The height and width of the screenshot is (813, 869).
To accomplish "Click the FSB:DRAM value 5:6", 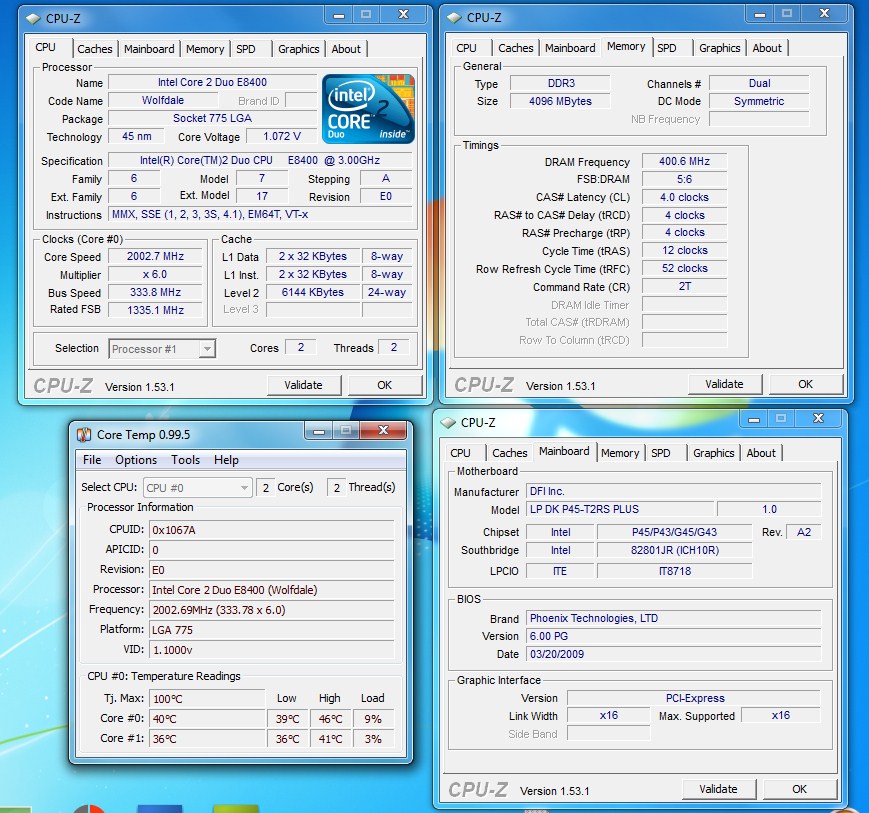I will pos(684,179).
